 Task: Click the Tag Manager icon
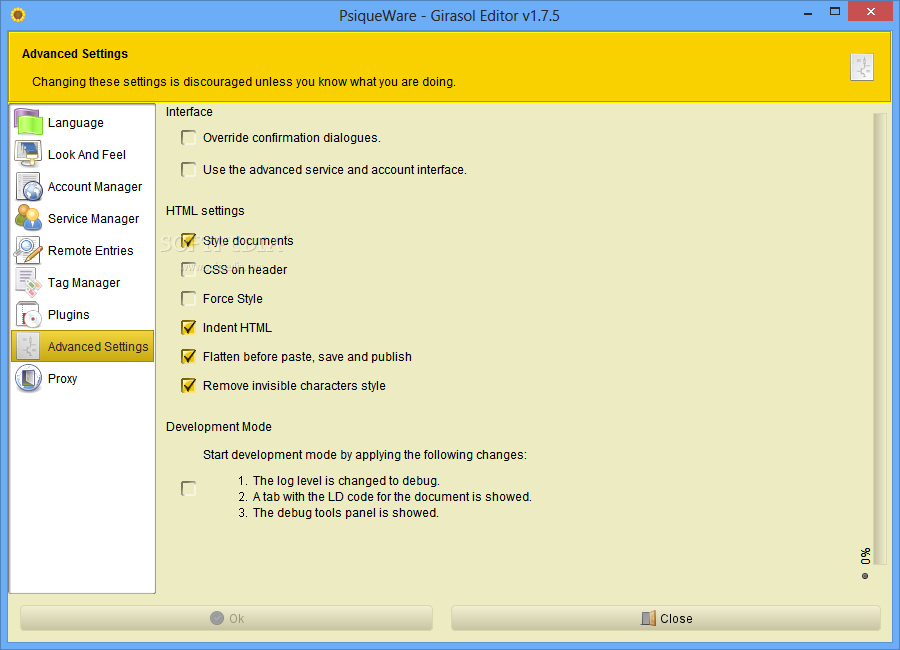(28, 283)
